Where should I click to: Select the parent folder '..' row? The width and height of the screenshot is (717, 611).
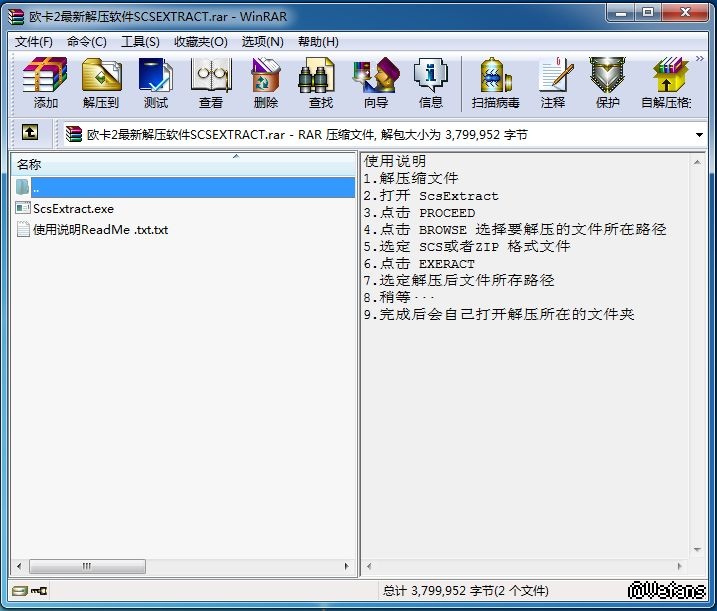185,188
